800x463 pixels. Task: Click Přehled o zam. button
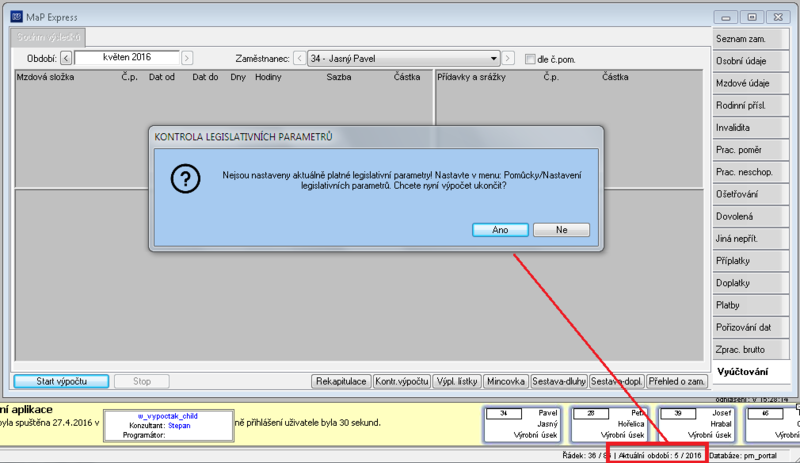tap(677, 381)
